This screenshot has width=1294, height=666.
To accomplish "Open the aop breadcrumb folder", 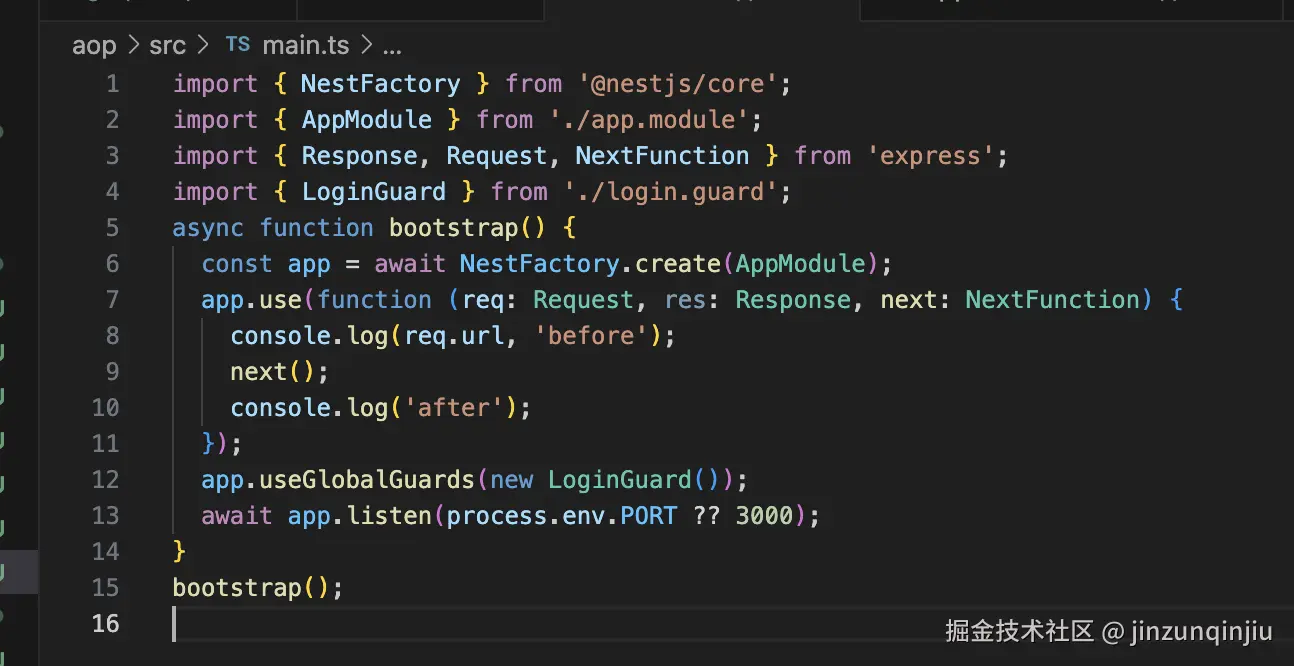I will click(94, 46).
